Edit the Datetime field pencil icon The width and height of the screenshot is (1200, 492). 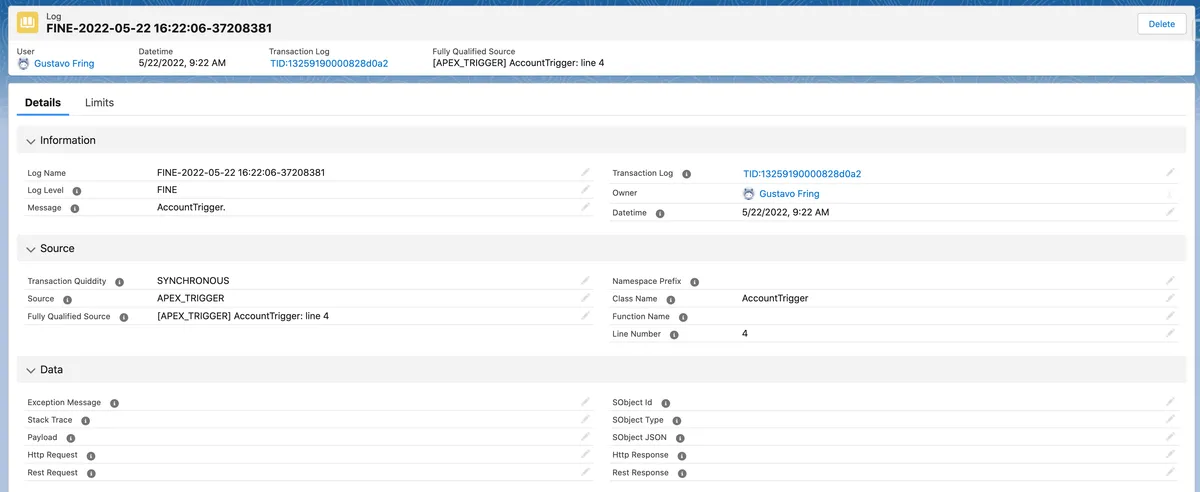(1170, 212)
